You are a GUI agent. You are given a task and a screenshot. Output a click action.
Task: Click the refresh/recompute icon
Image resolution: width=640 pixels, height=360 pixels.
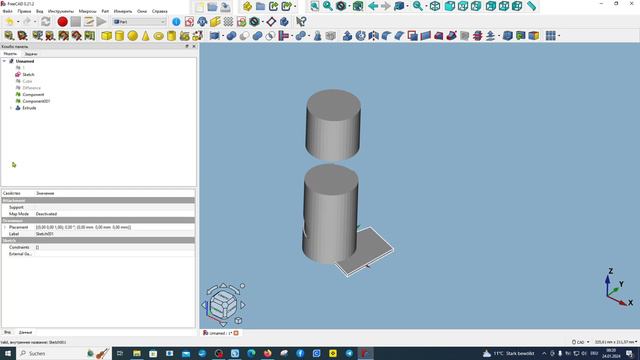tap(46, 22)
